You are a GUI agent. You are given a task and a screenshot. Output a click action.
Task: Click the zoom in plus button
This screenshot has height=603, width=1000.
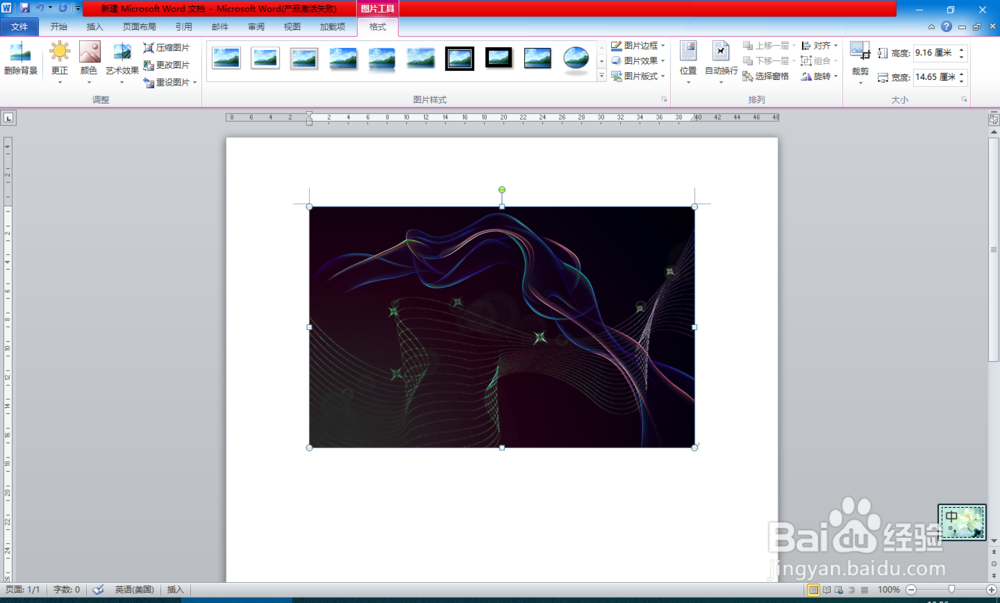pyautogui.click(x=992, y=590)
